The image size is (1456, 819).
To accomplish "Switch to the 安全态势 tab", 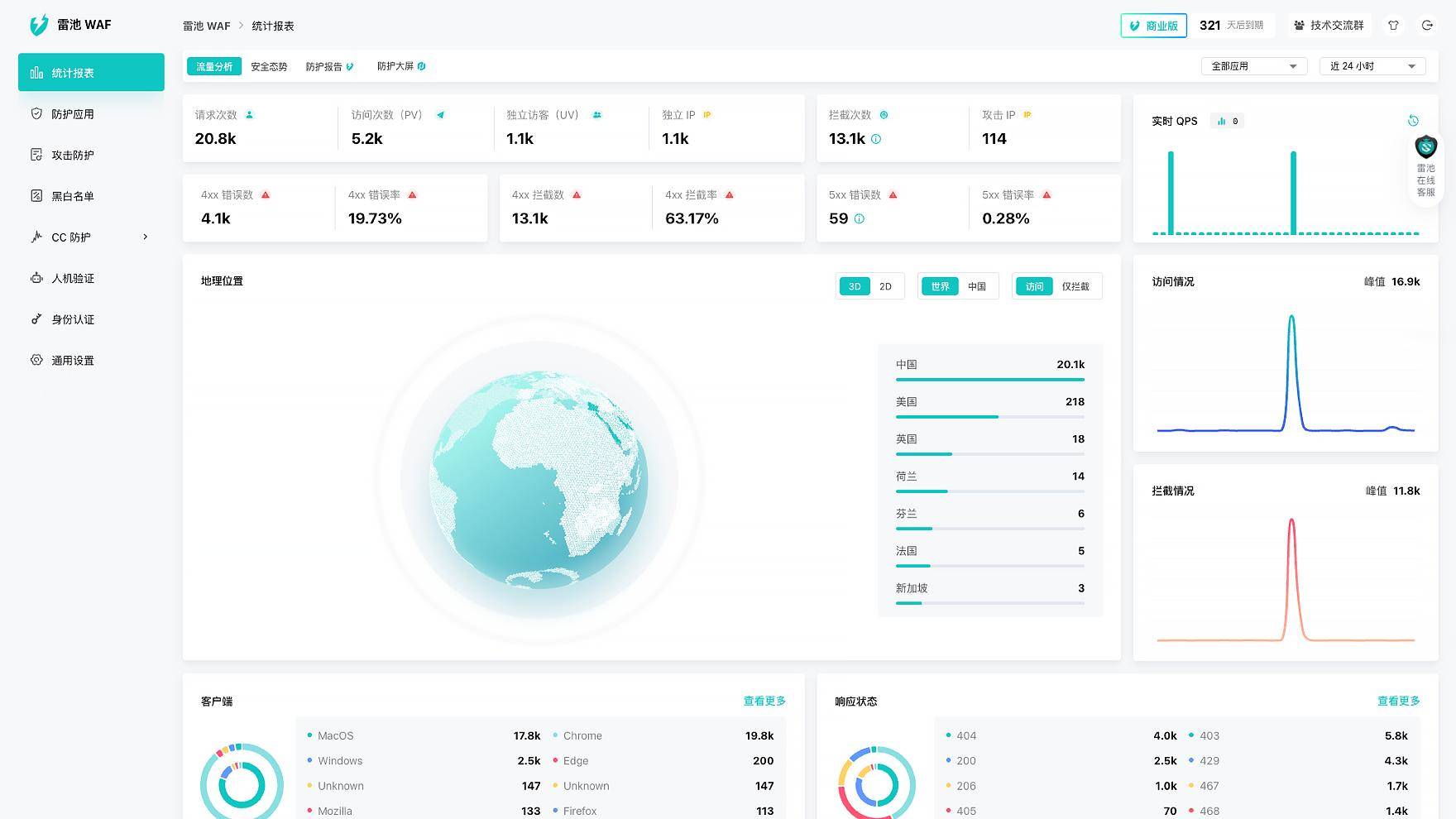I will [269, 66].
